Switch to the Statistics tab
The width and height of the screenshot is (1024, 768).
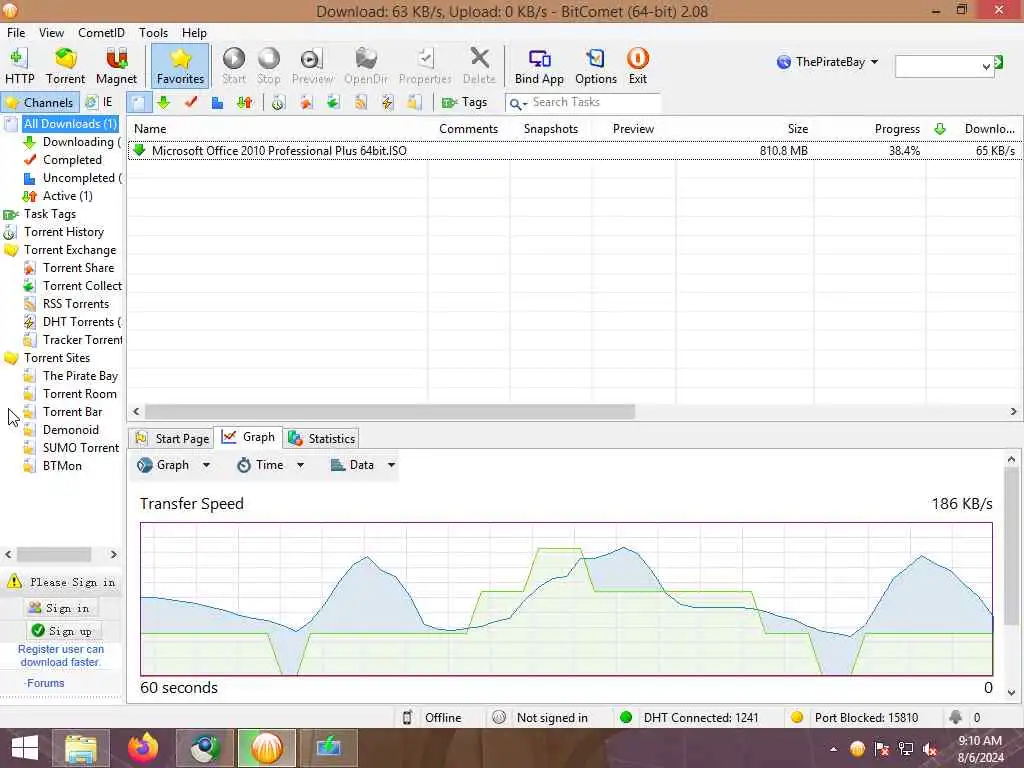point(322,438)
